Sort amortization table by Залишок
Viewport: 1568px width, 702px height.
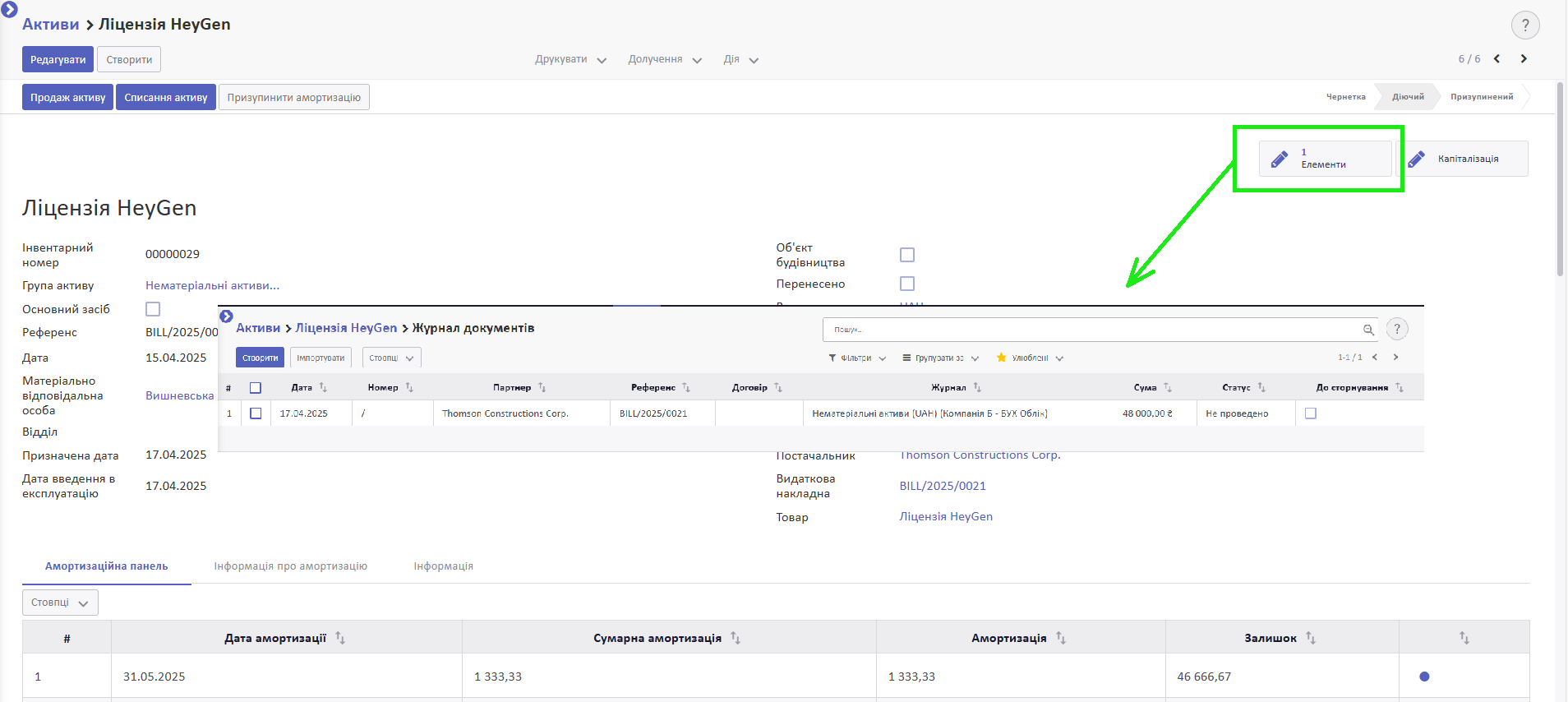(x=1311, y=638)
